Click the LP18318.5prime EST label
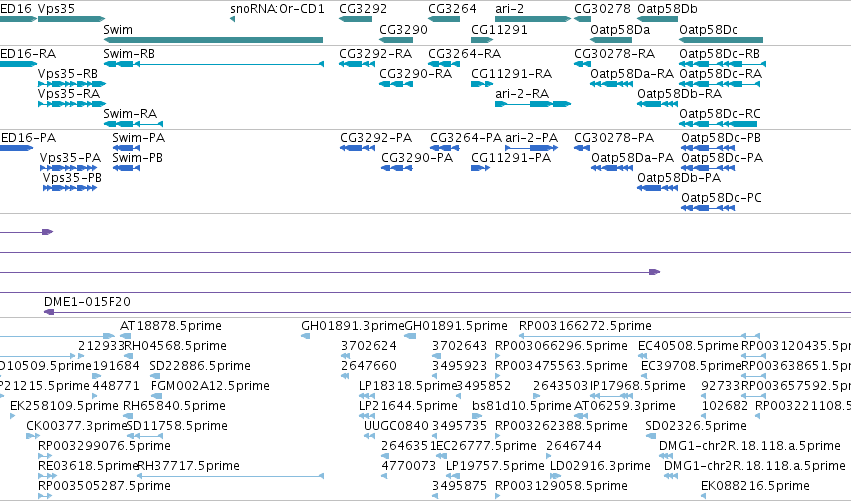851x501 pixels. 408,386
